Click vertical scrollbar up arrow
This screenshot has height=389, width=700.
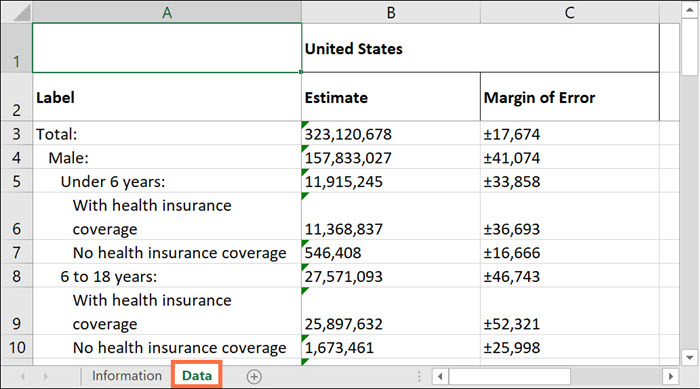(690, 10)
